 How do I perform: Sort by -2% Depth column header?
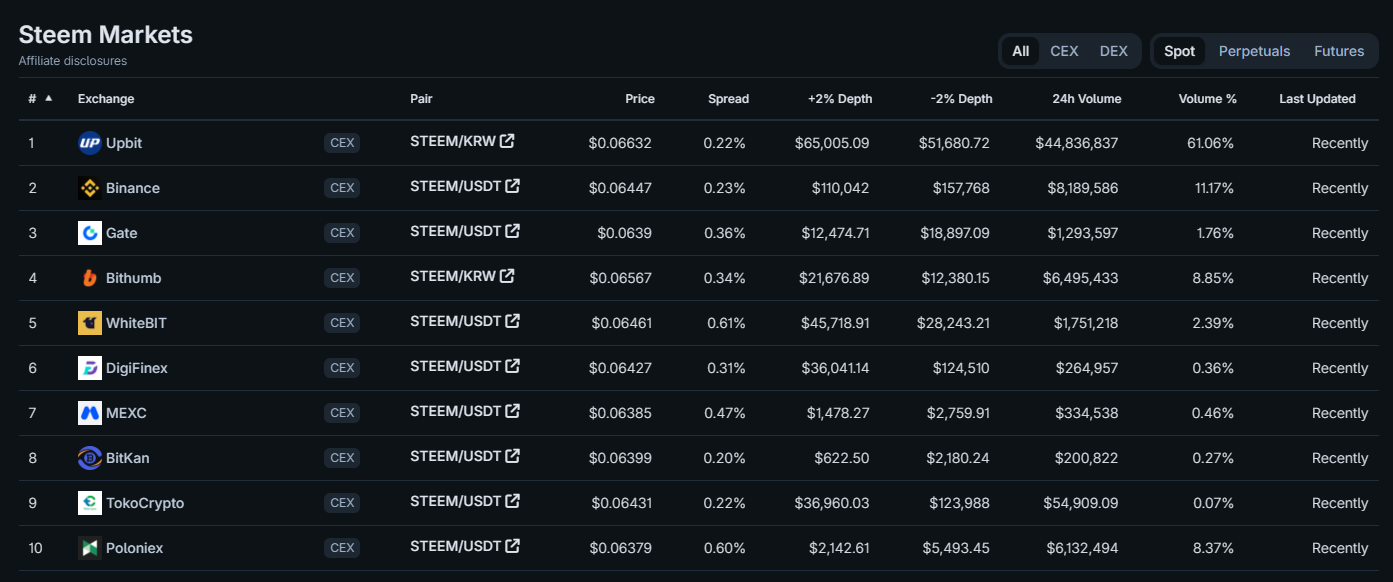[962, 99]
